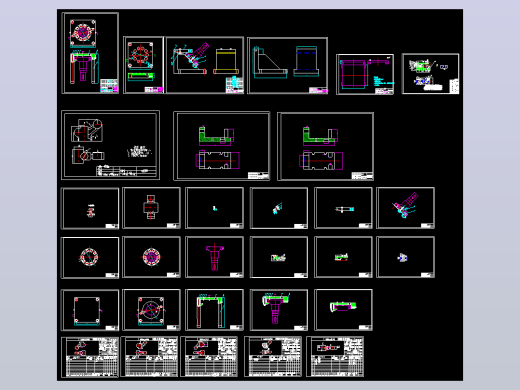Select the white outlined part sheet with large title block
The width and height of the screenshot is (520, 390).
(x=110, y=145)
